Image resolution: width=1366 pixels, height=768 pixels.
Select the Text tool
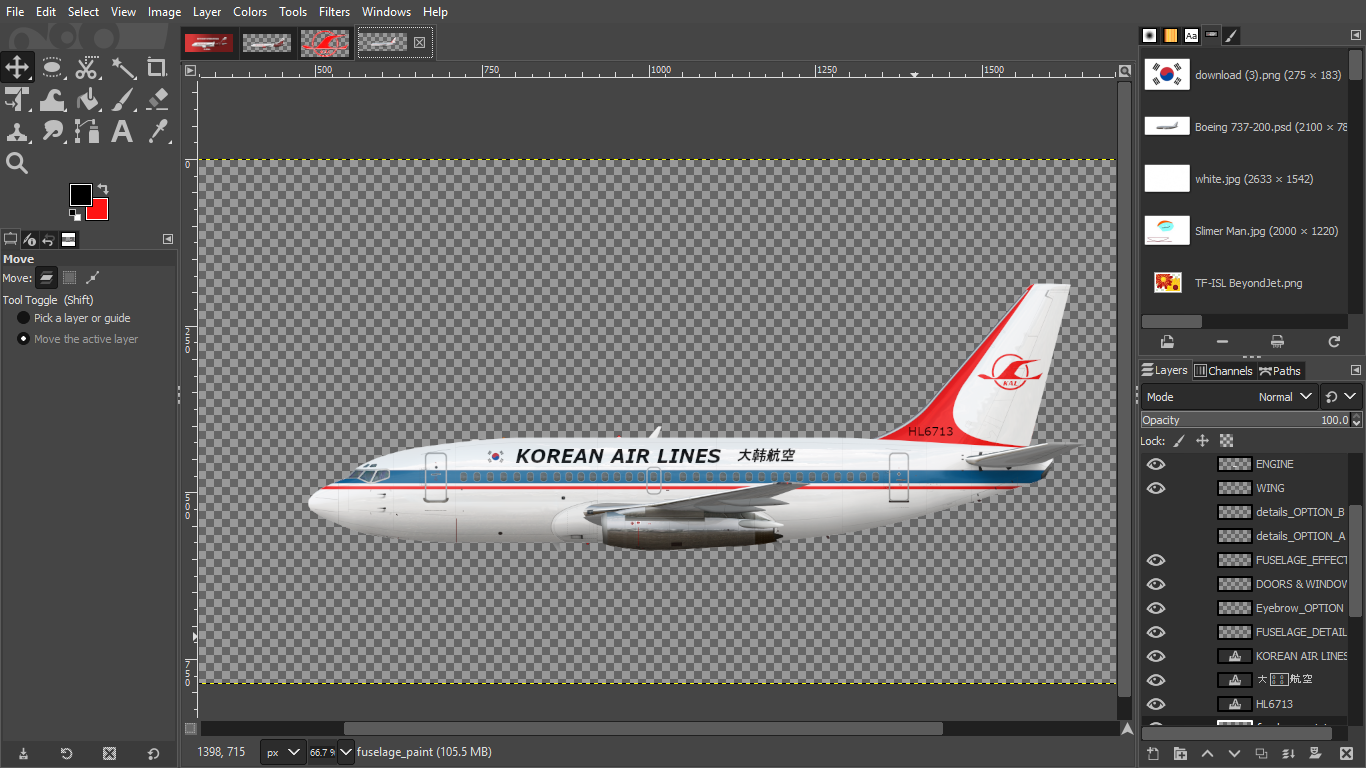[x=122, y=131]
